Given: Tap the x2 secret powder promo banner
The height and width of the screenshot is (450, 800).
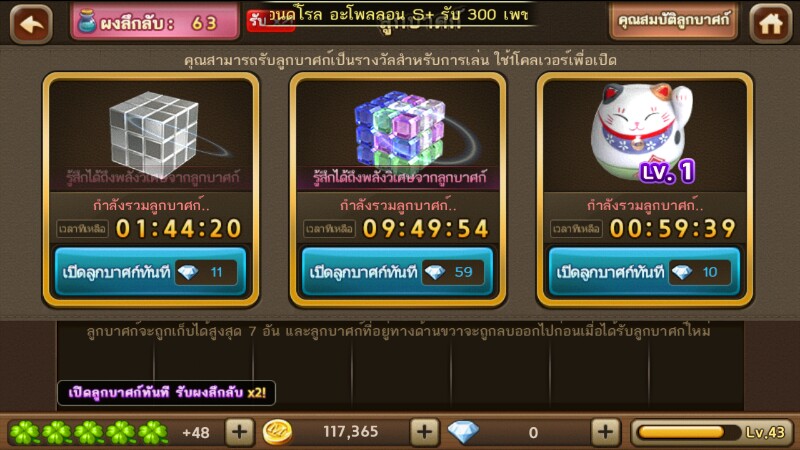Looking at the screenshot, I should click(x=166, y=393).
